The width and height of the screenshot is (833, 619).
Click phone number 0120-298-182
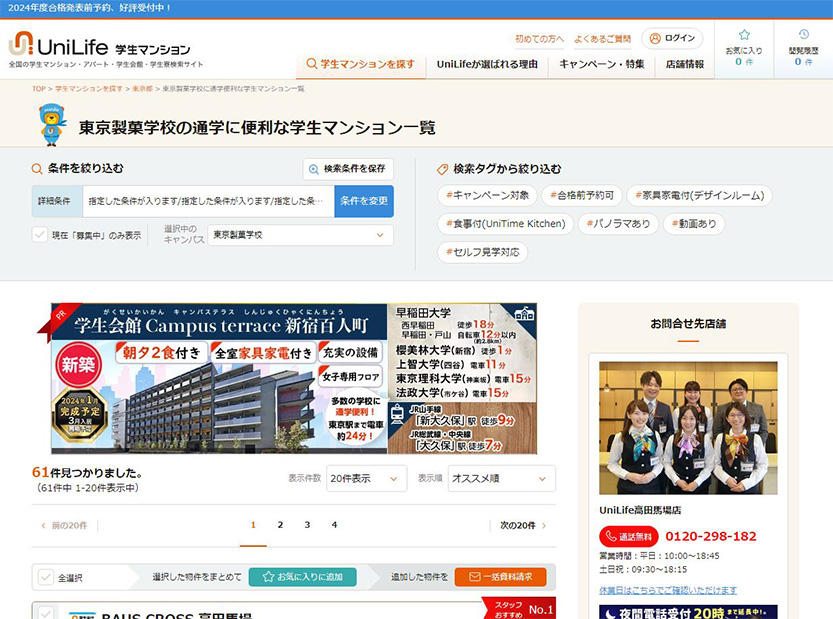pyautogui.click(x=711, y=536)
